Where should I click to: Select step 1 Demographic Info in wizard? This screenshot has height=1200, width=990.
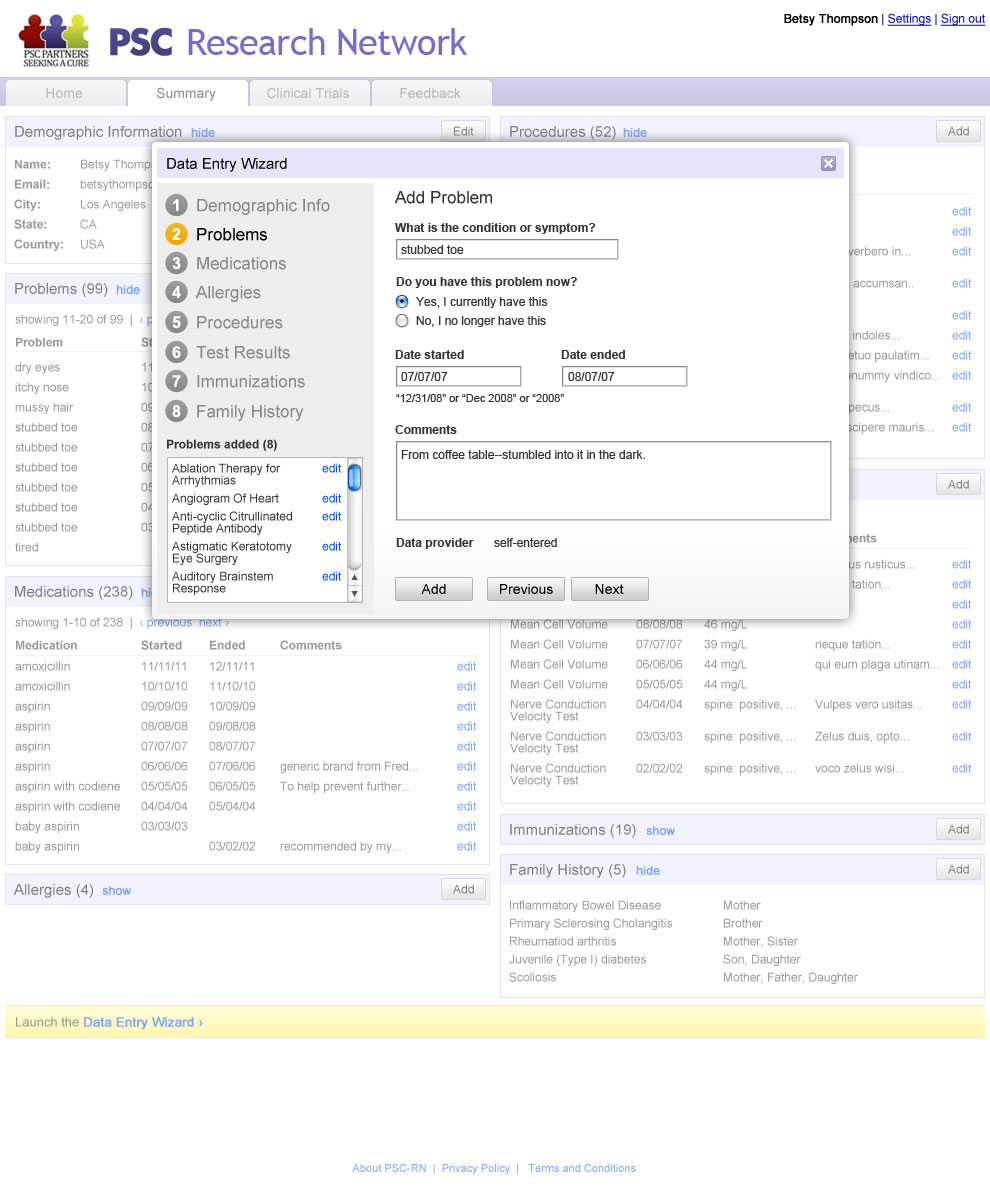262,205
